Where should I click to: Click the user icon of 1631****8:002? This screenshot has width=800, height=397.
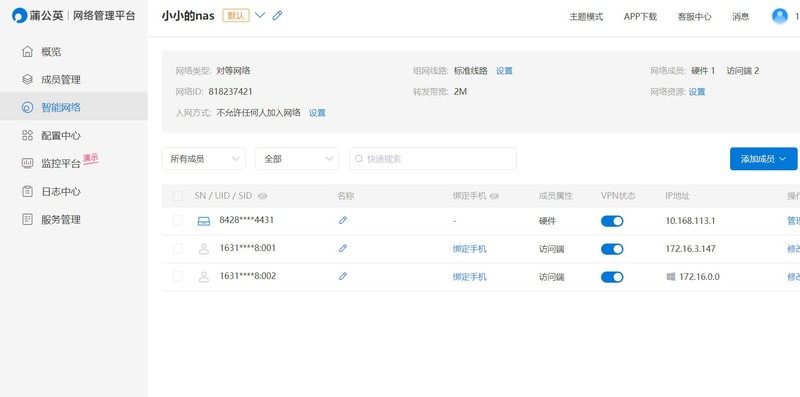tap(204, 277)
